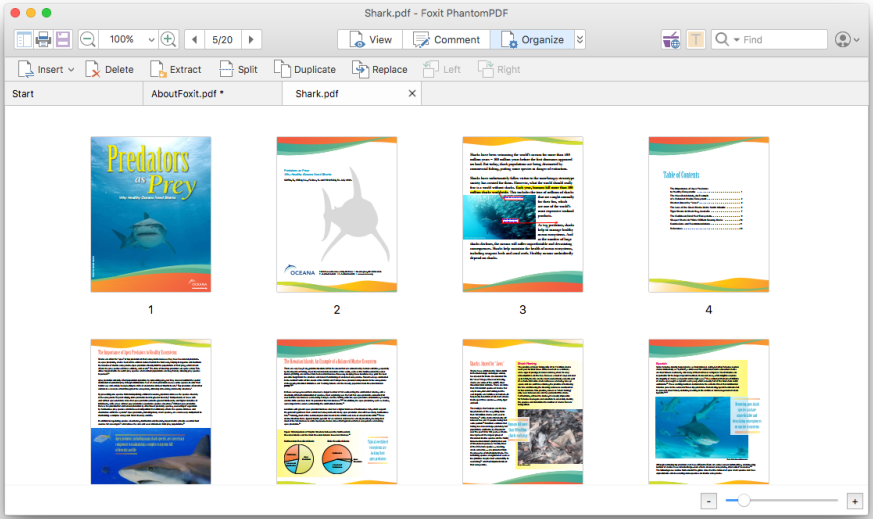Click the zoom in magnifier
873x519 pixels.
click(168, 40)
